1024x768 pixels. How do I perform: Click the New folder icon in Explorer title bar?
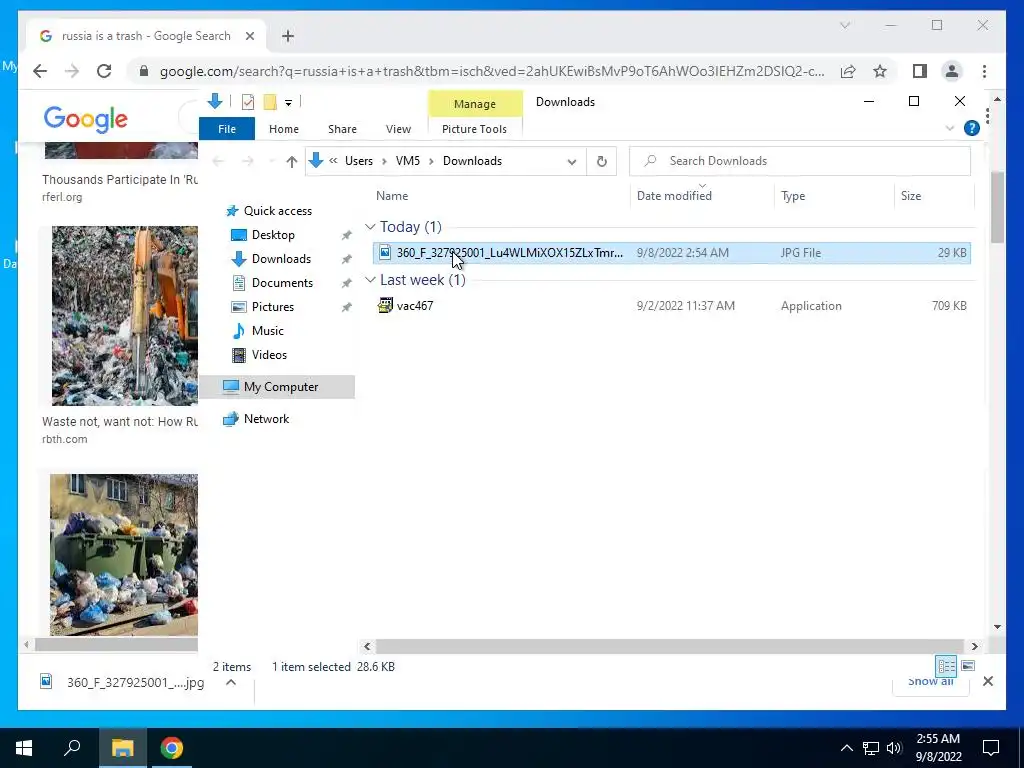270,102
